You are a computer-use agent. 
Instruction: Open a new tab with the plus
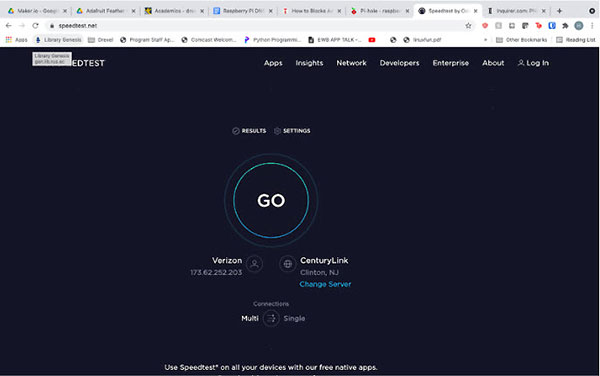pos(559,11)
